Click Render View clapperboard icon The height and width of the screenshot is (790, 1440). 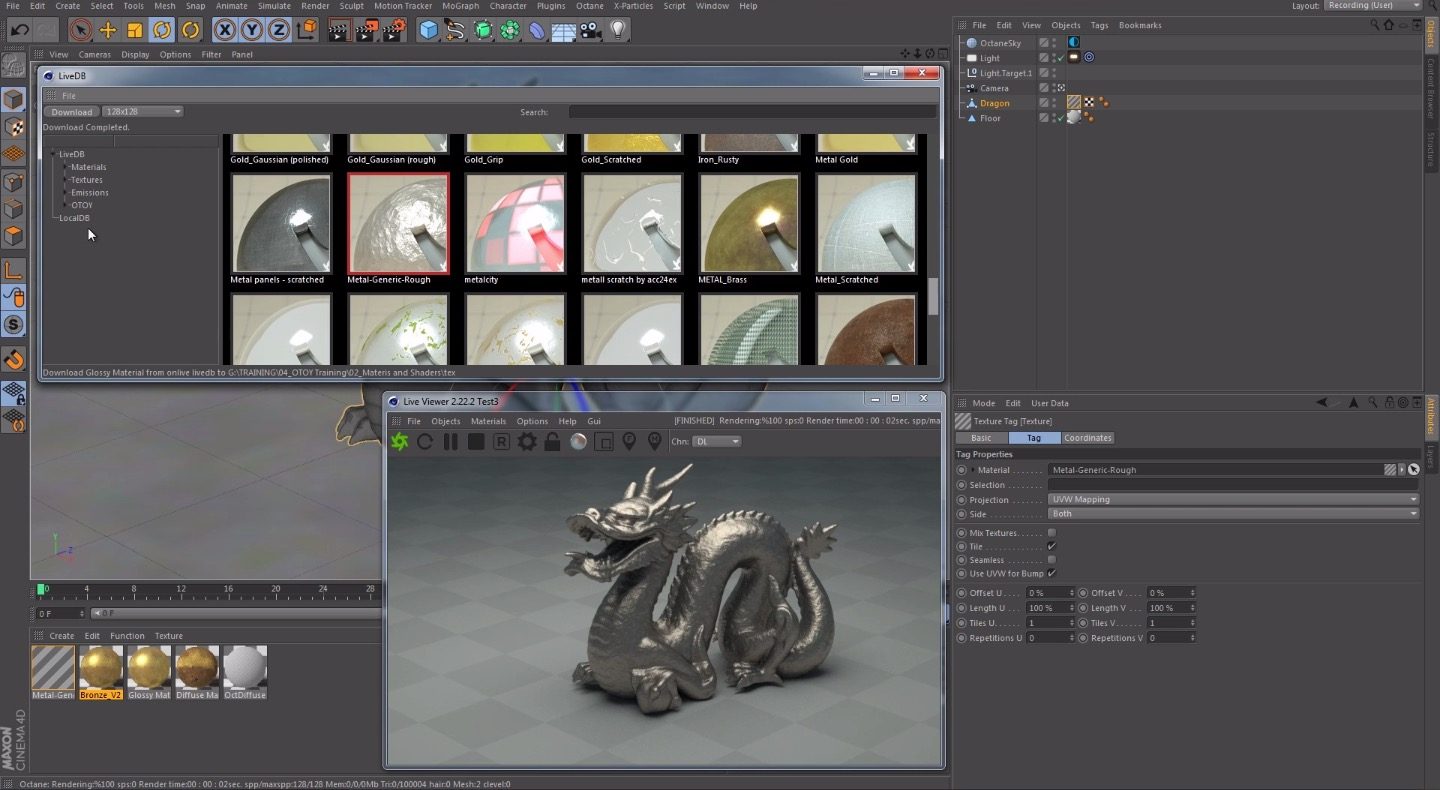click(340, 30)
